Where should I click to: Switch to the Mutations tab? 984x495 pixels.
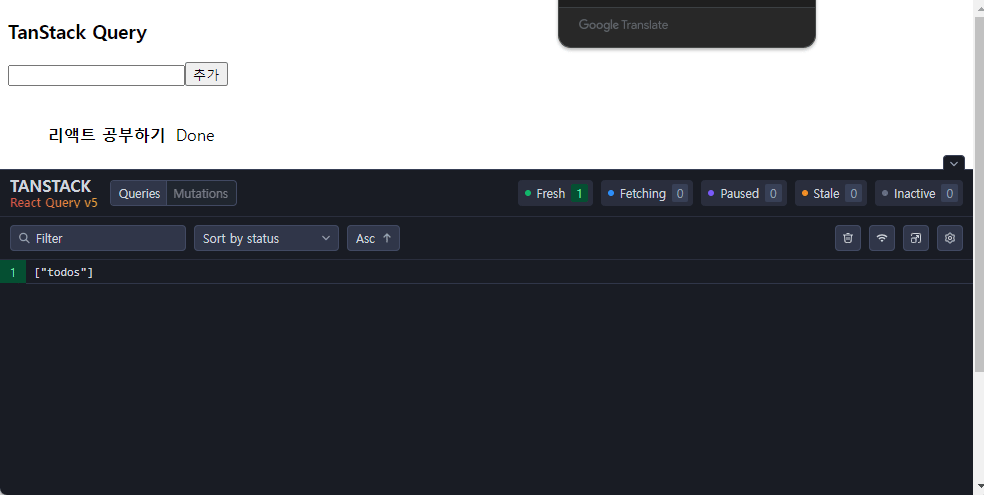click(x=201, y=193)
